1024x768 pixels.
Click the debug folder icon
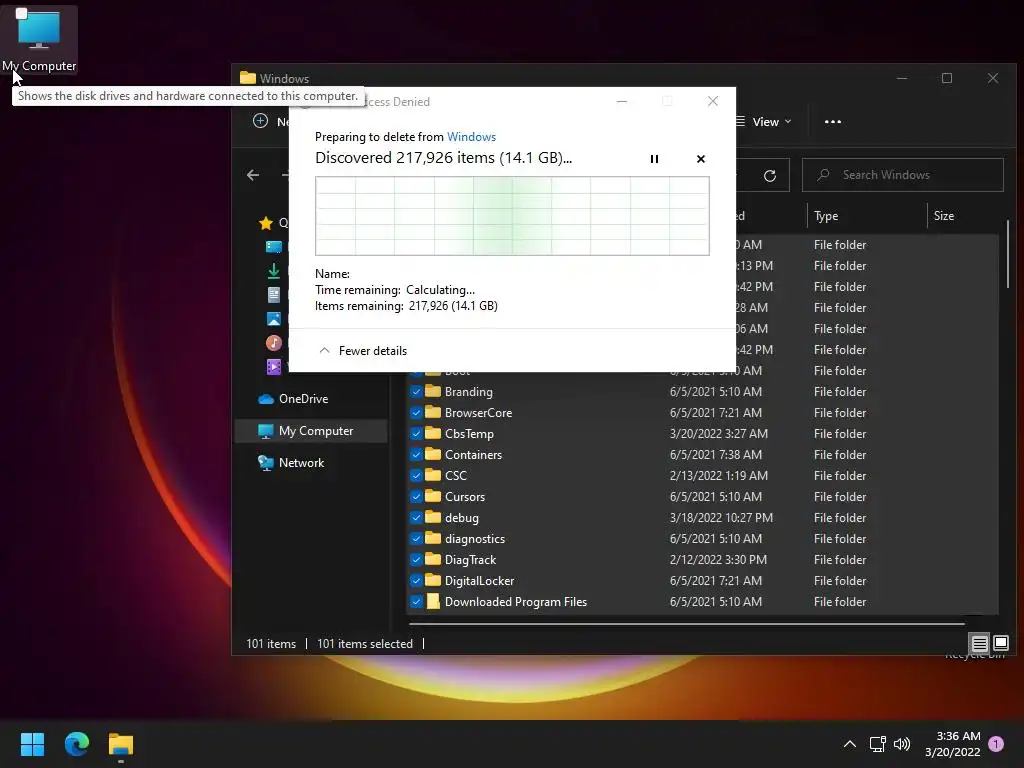coord(433,517)
